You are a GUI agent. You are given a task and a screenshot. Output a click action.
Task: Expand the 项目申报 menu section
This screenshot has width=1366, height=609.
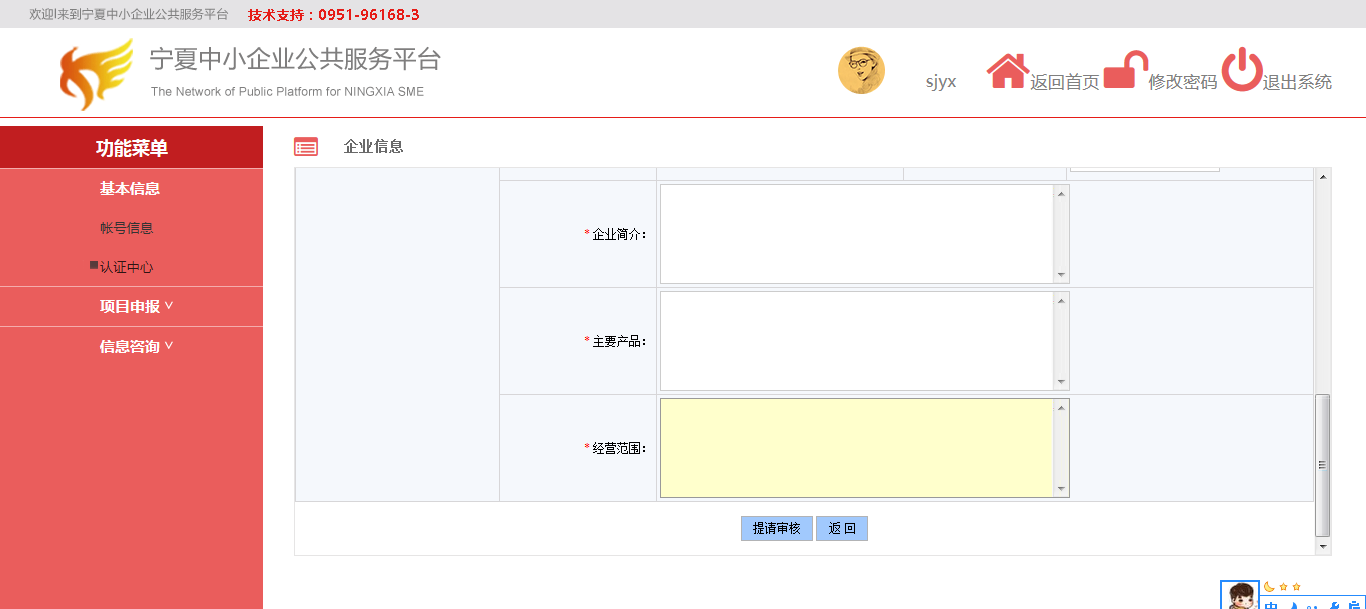click(136, 307)
